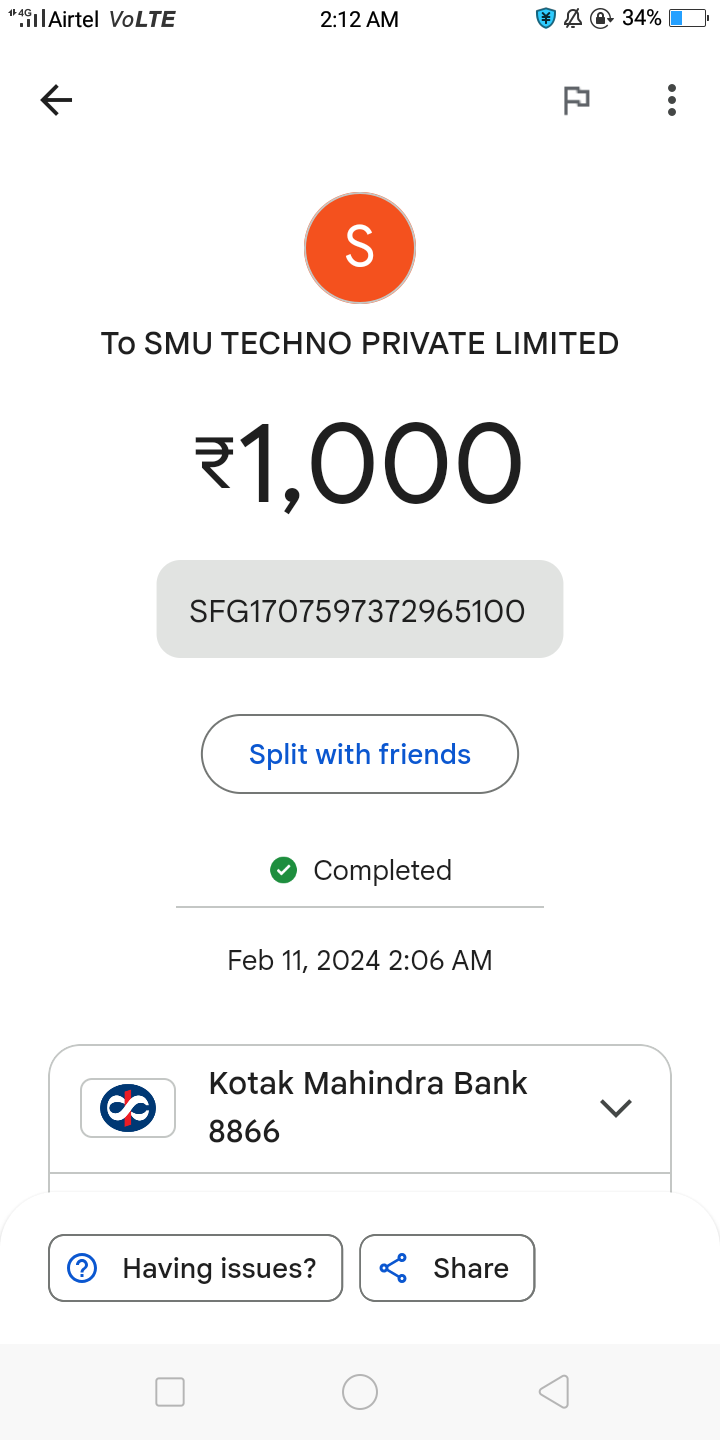Image resolution: width=720 pixels, height=1440 pixels.
Task: Tap the orange S profile avatar
Action: pyautogui.click(x=360, y=248)
